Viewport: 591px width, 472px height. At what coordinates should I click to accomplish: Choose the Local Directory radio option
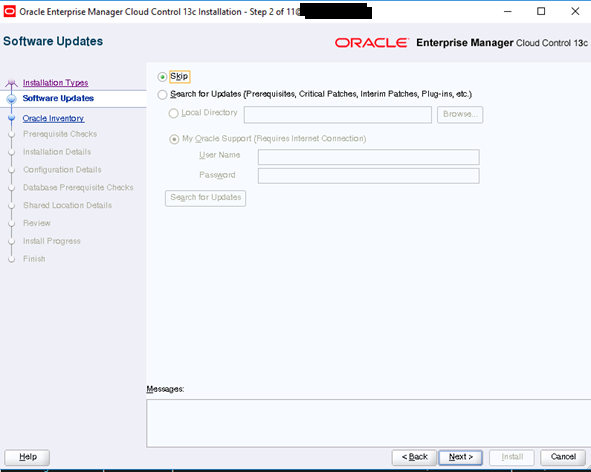(173, 113)
